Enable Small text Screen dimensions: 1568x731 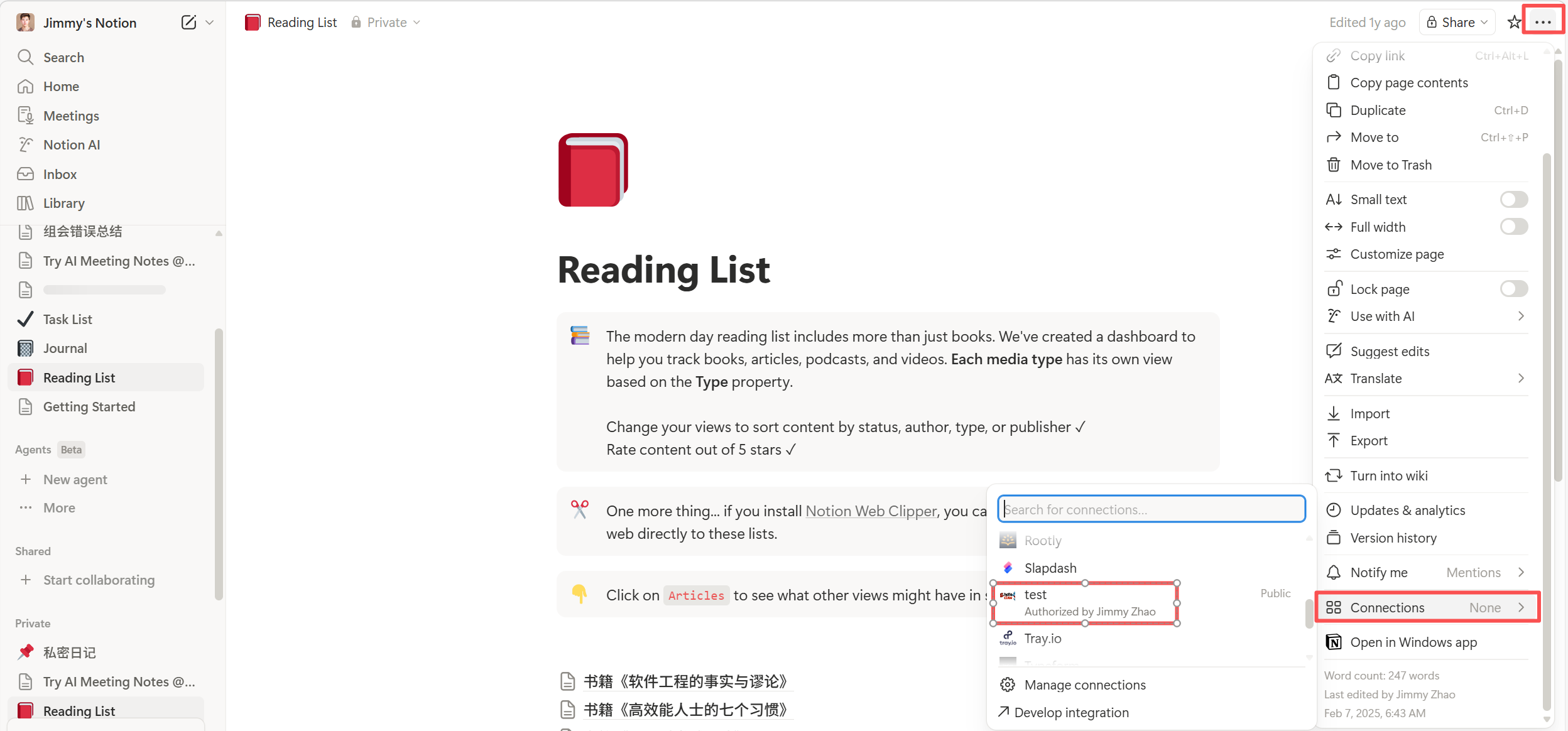pos(1513,199)
